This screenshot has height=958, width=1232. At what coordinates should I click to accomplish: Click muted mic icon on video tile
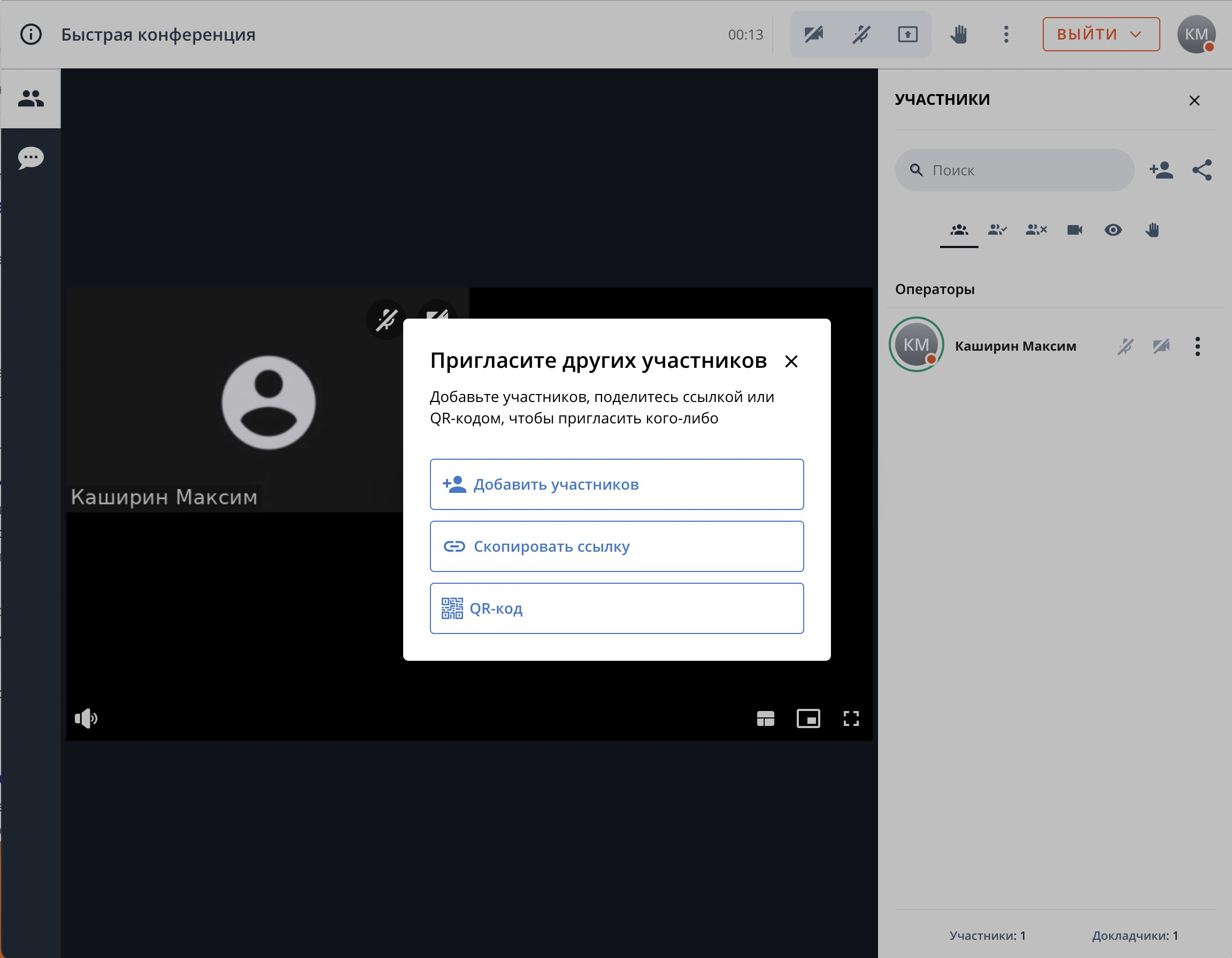coord(387,320)
